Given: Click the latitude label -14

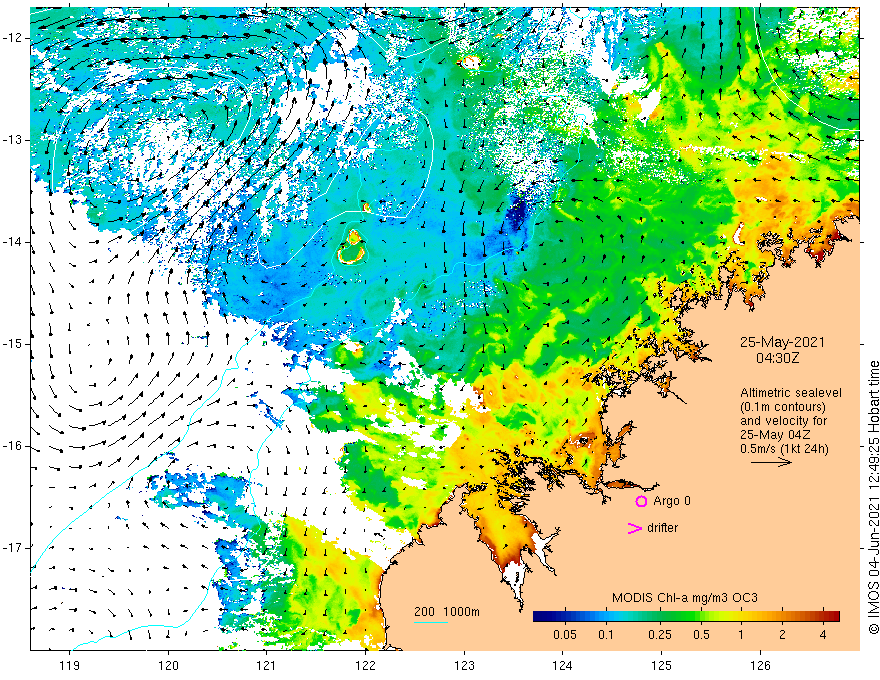Looking at the screenshot, I should pyautogui.click(x=13, y=242).
